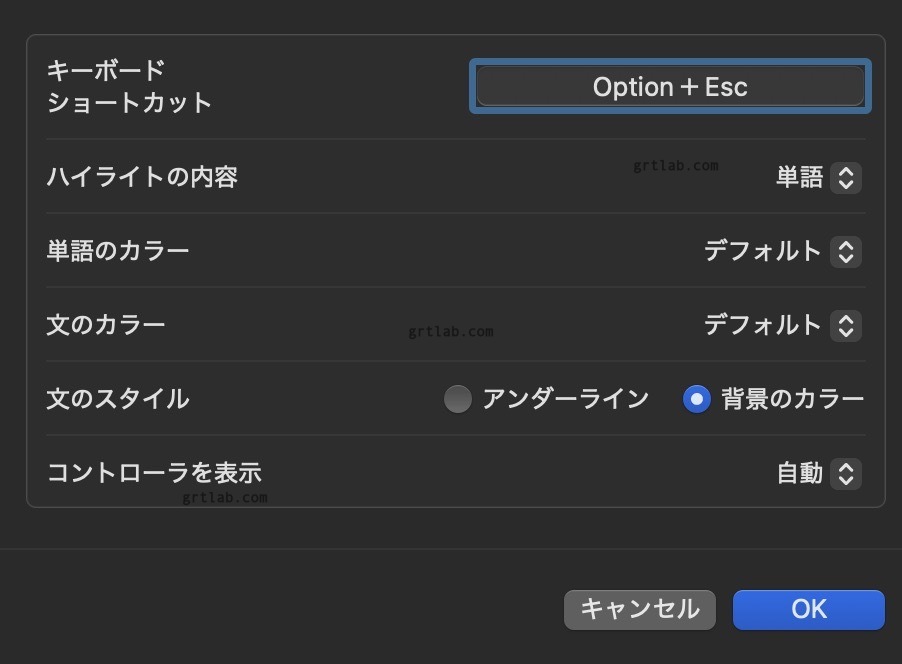
Task: Click the chevron icon in 単語のカラー row
Action: tap(846, 252)
